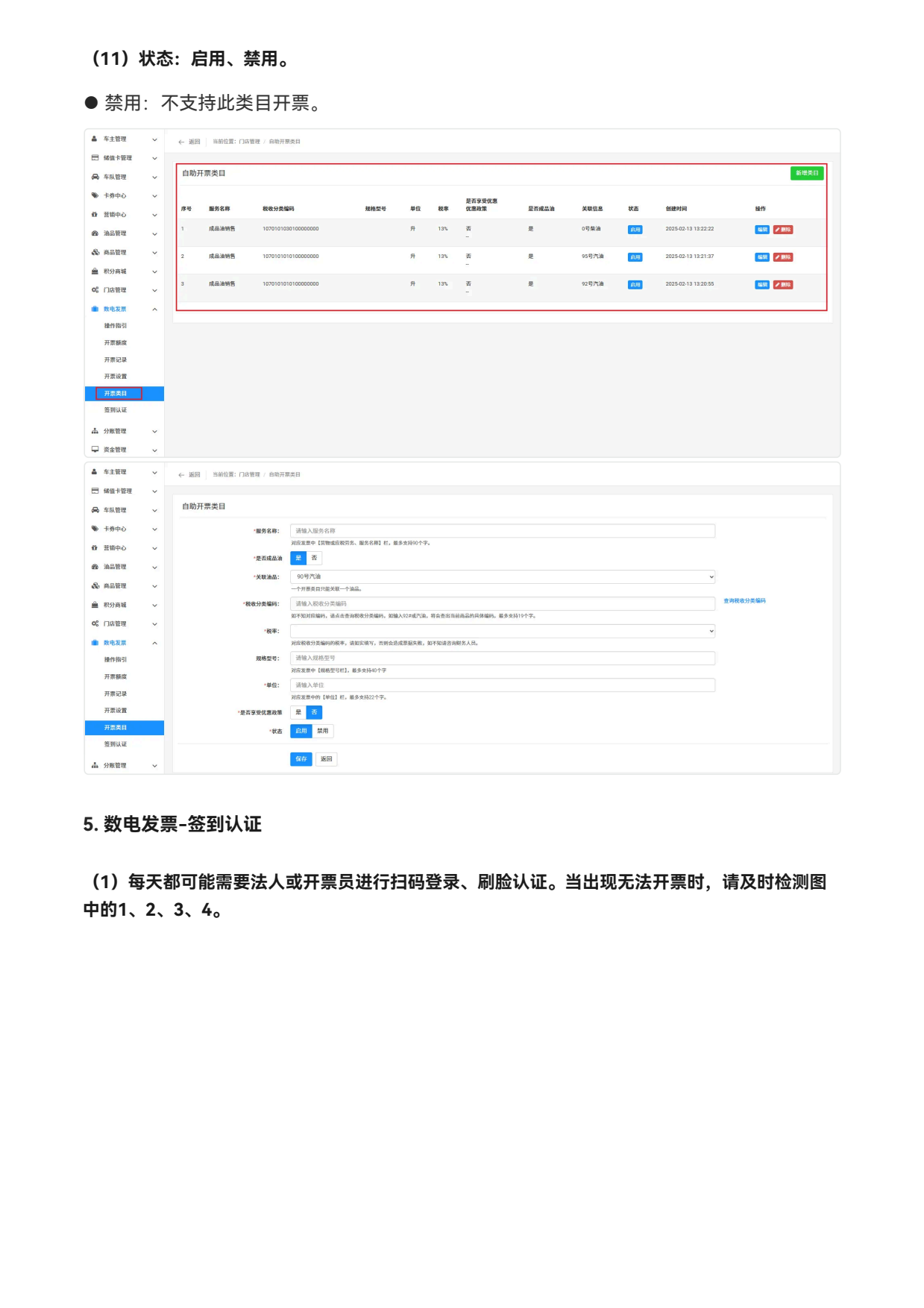Click 数电发票 icon in list-page sidebar
924x1308 pixels.
(95, 309)
